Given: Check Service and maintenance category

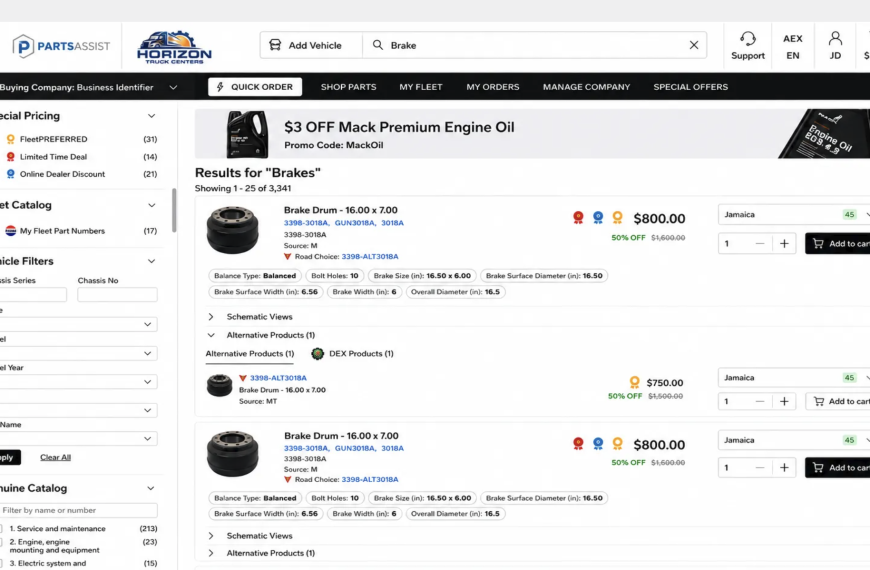Looking at the screenshot, I should pyautogui.click(x=2, y=529).
